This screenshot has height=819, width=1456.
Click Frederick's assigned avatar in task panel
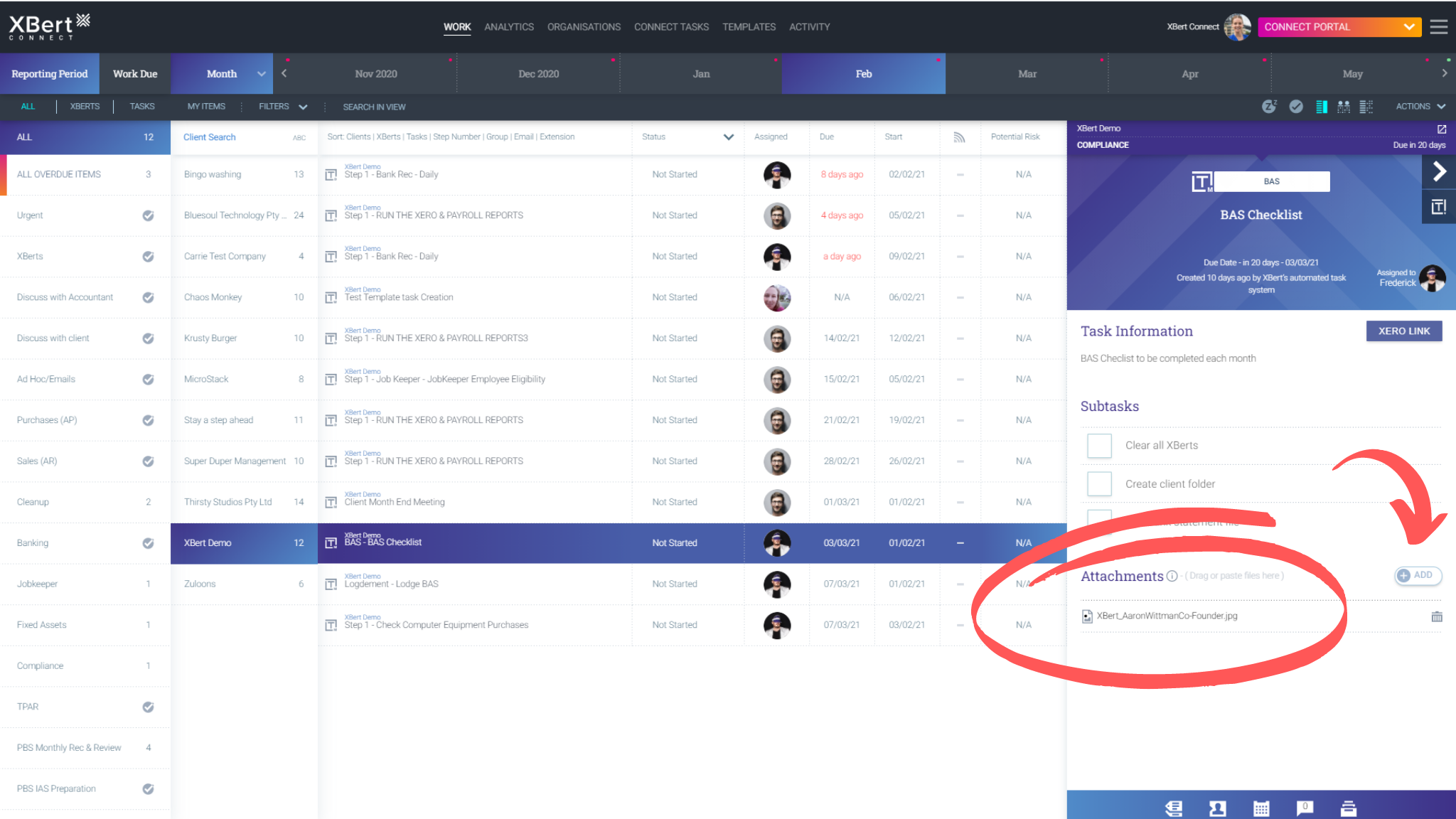pyautogui.click(x=1432, y=278)
